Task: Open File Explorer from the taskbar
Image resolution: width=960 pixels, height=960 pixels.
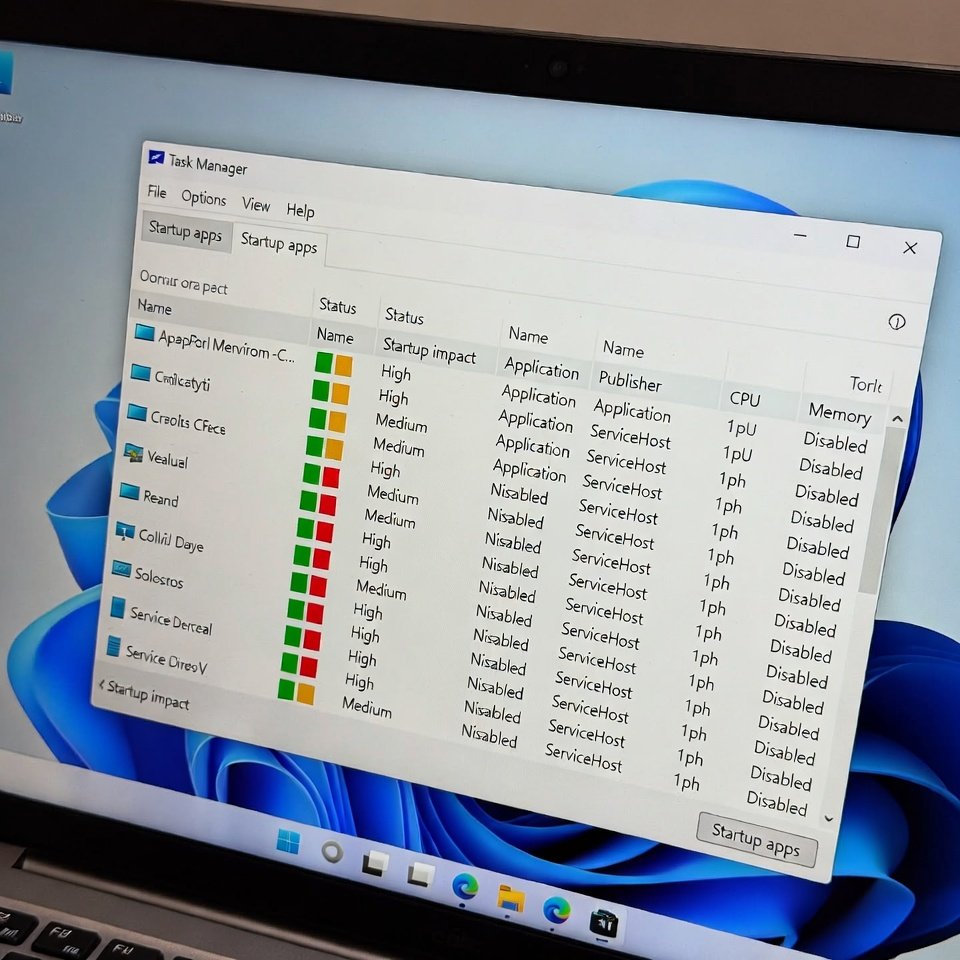Action: coord(511,898)
